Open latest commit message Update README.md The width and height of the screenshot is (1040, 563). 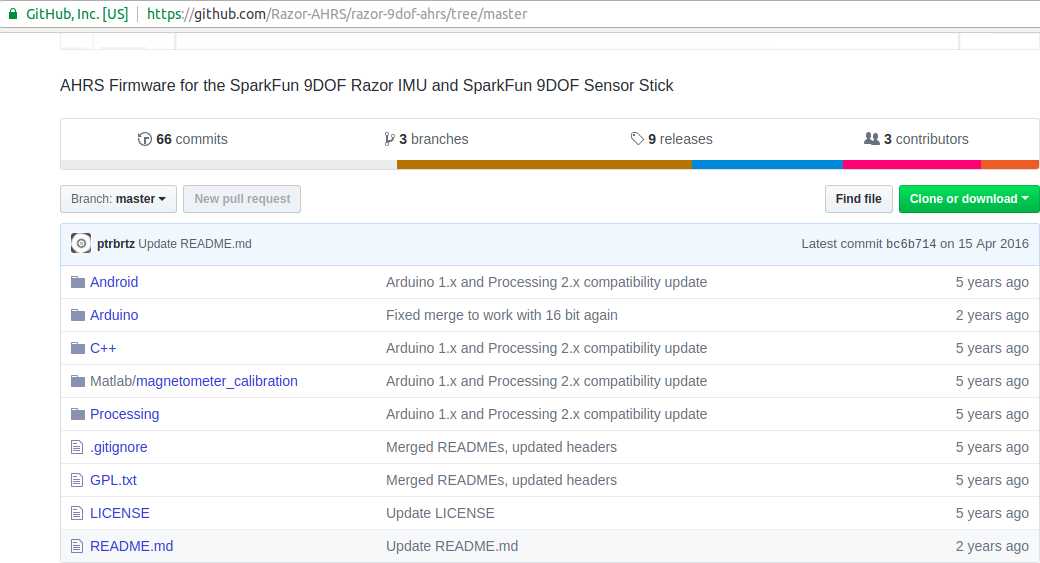(195, 244)
